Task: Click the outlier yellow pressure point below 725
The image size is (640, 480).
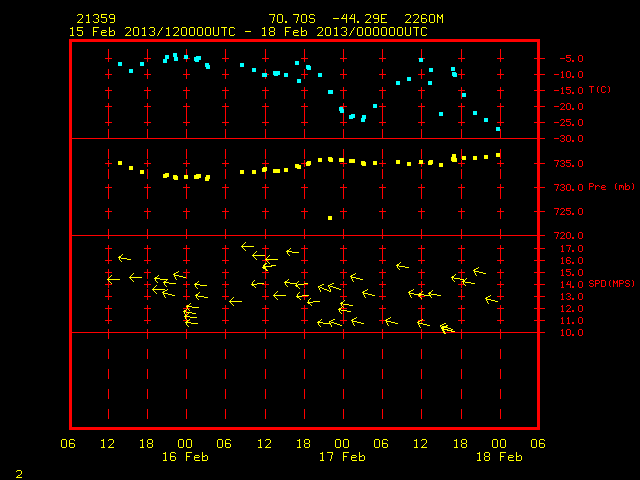Action: [x=330, y=218]
